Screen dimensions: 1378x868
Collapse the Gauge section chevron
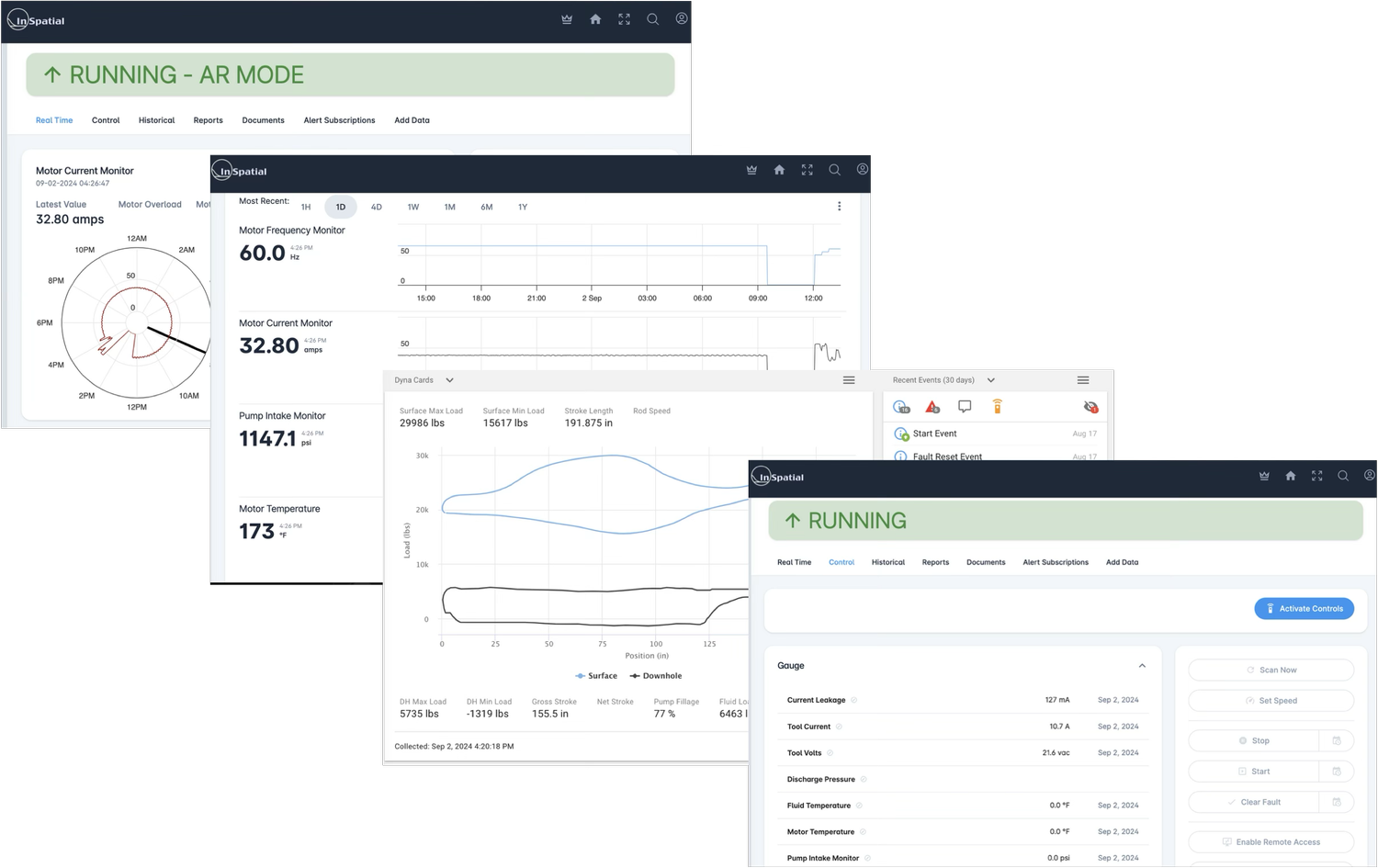1142,665
